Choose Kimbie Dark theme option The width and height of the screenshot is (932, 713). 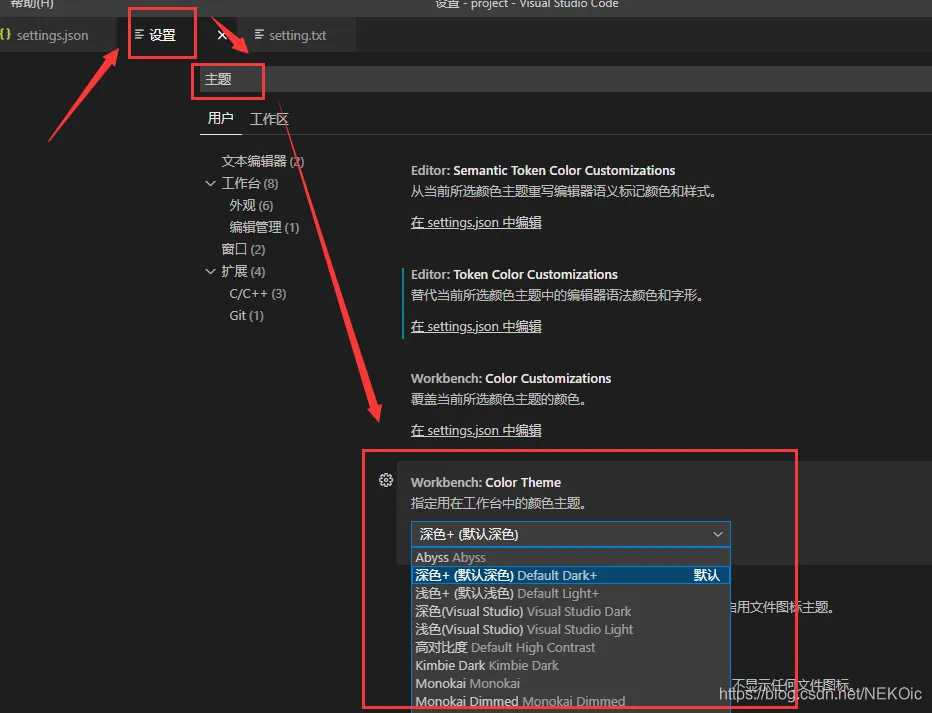point(571,665)
